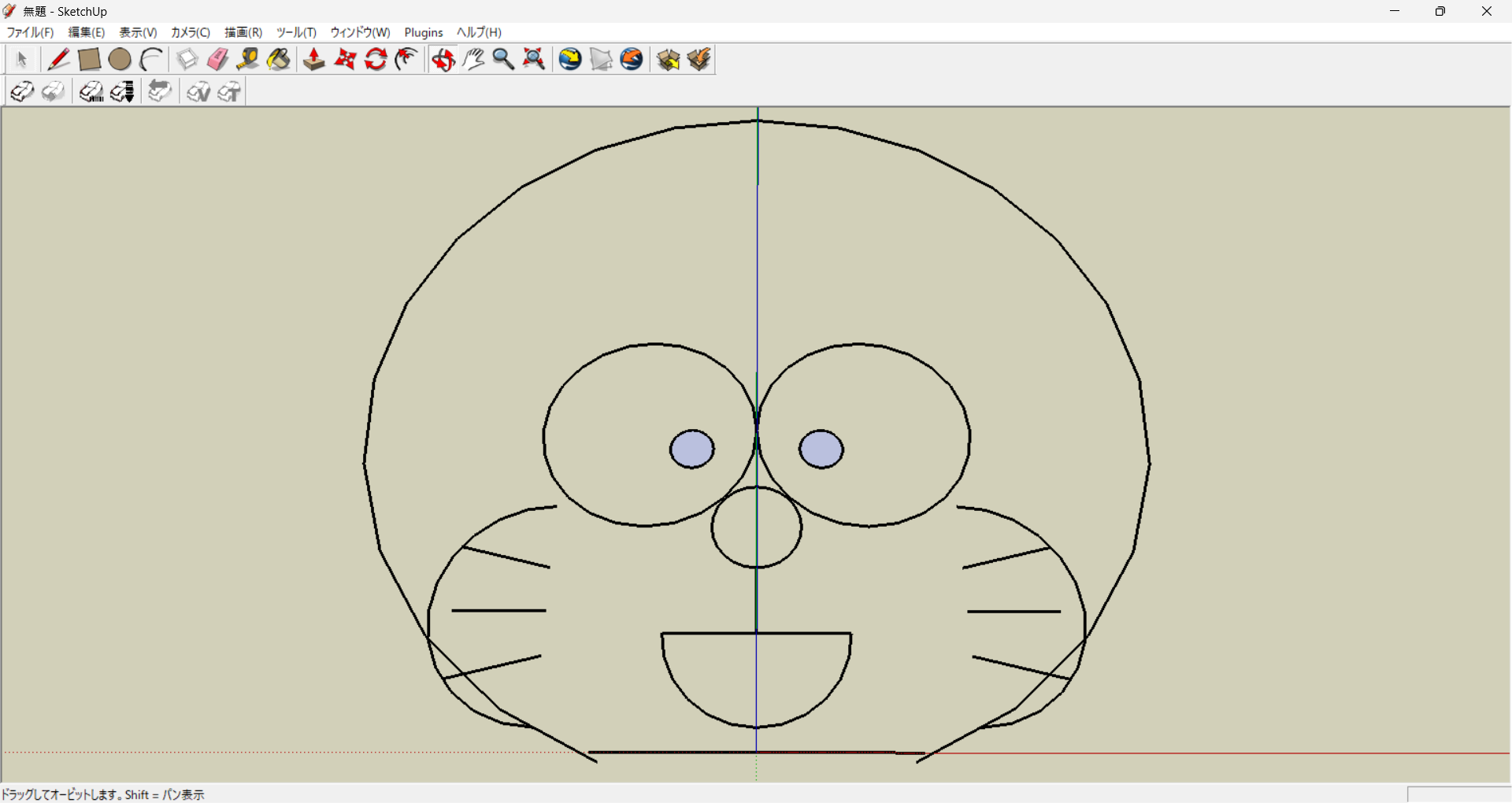Select the Tape Measure tool

(248, 59)
